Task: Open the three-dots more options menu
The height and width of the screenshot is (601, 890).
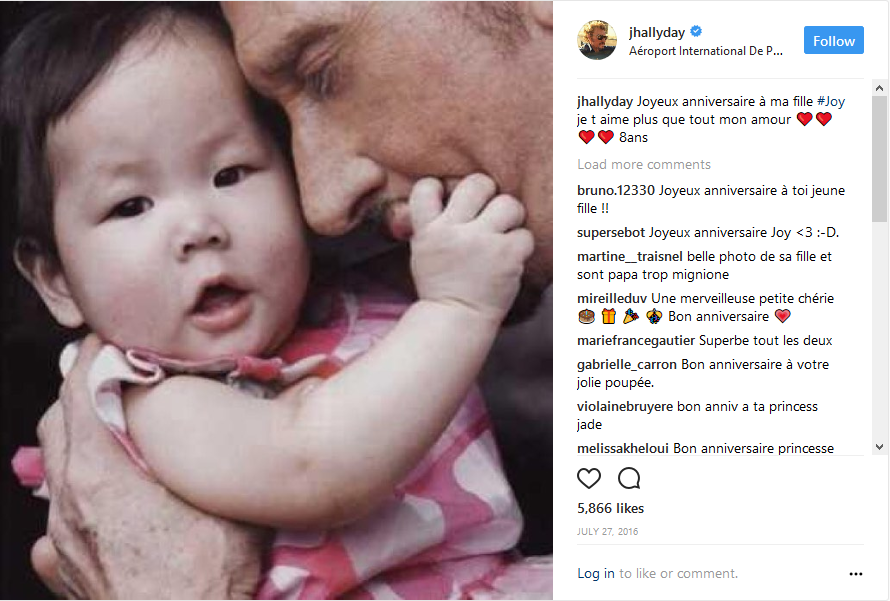Action: pos(855,574)
